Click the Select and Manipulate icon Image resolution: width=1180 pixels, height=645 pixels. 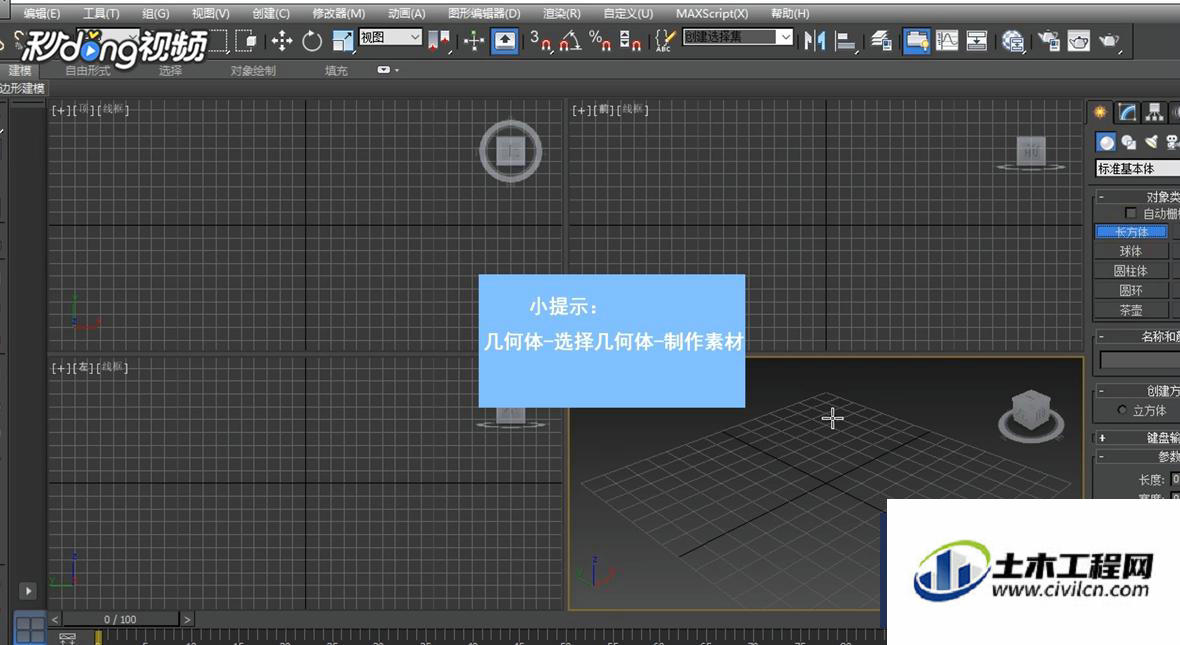tap(473, 41)
